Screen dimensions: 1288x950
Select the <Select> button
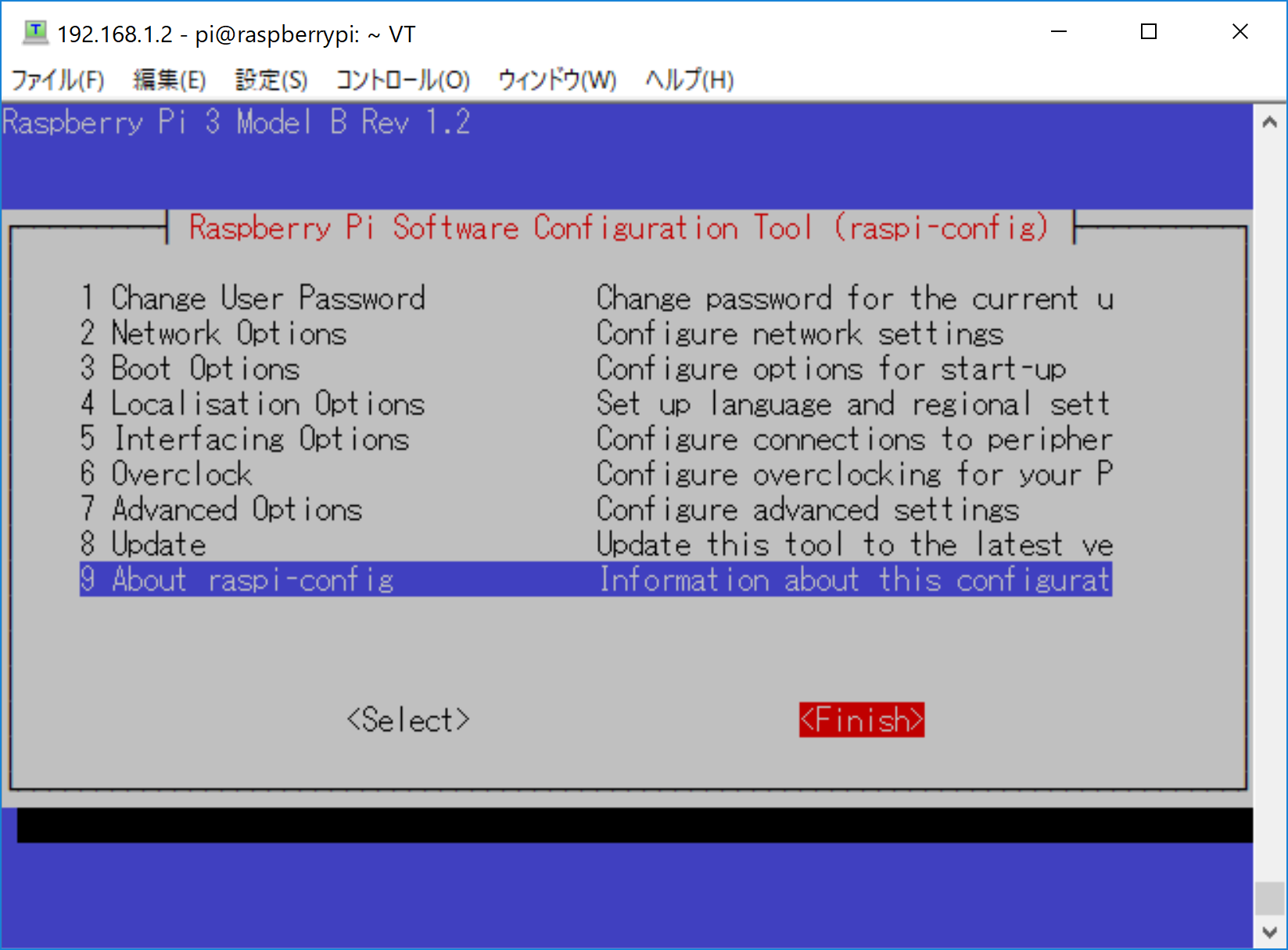(x=408, y=719)
